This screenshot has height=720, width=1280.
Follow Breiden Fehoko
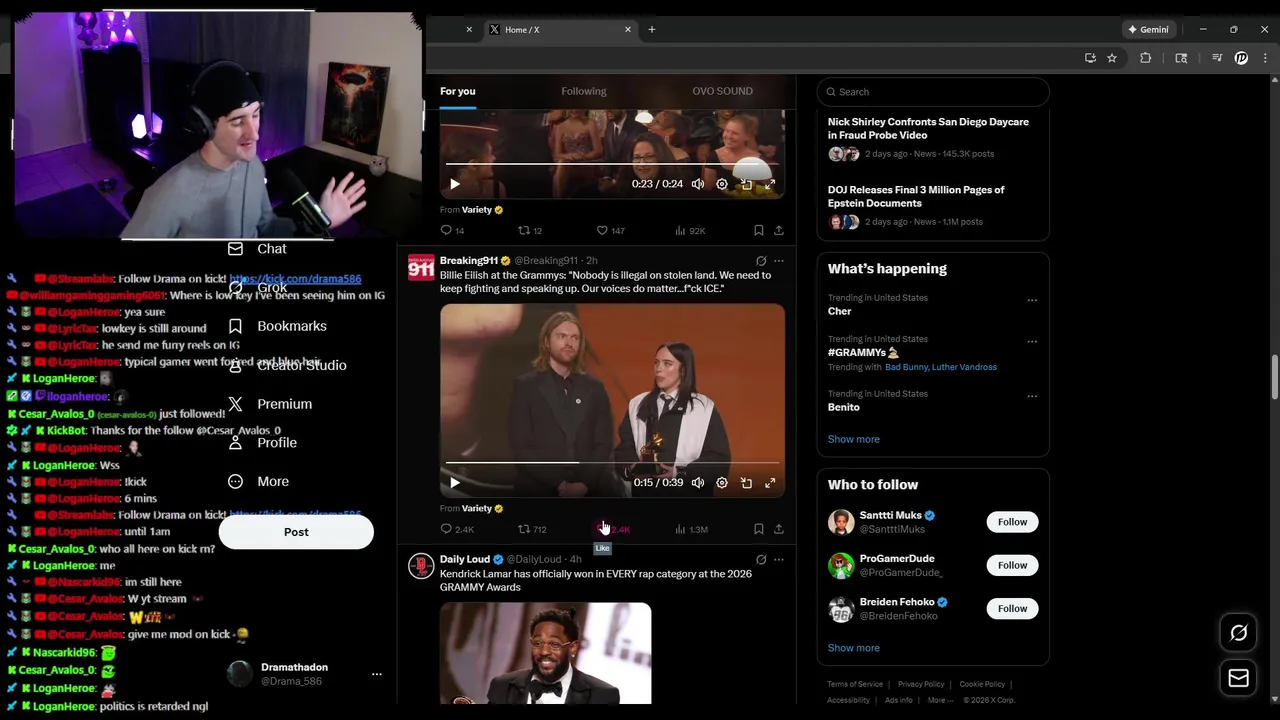click(1012, 608)
